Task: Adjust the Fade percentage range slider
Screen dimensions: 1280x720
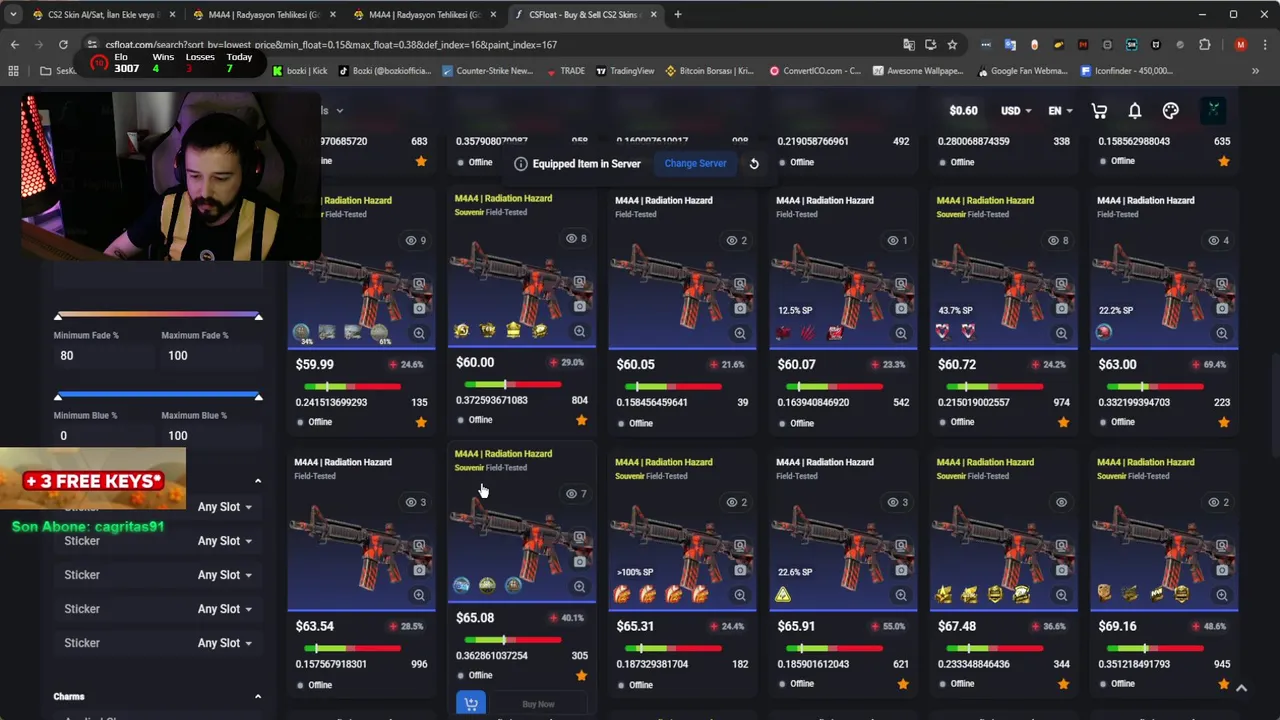Action: click(158, 317)
